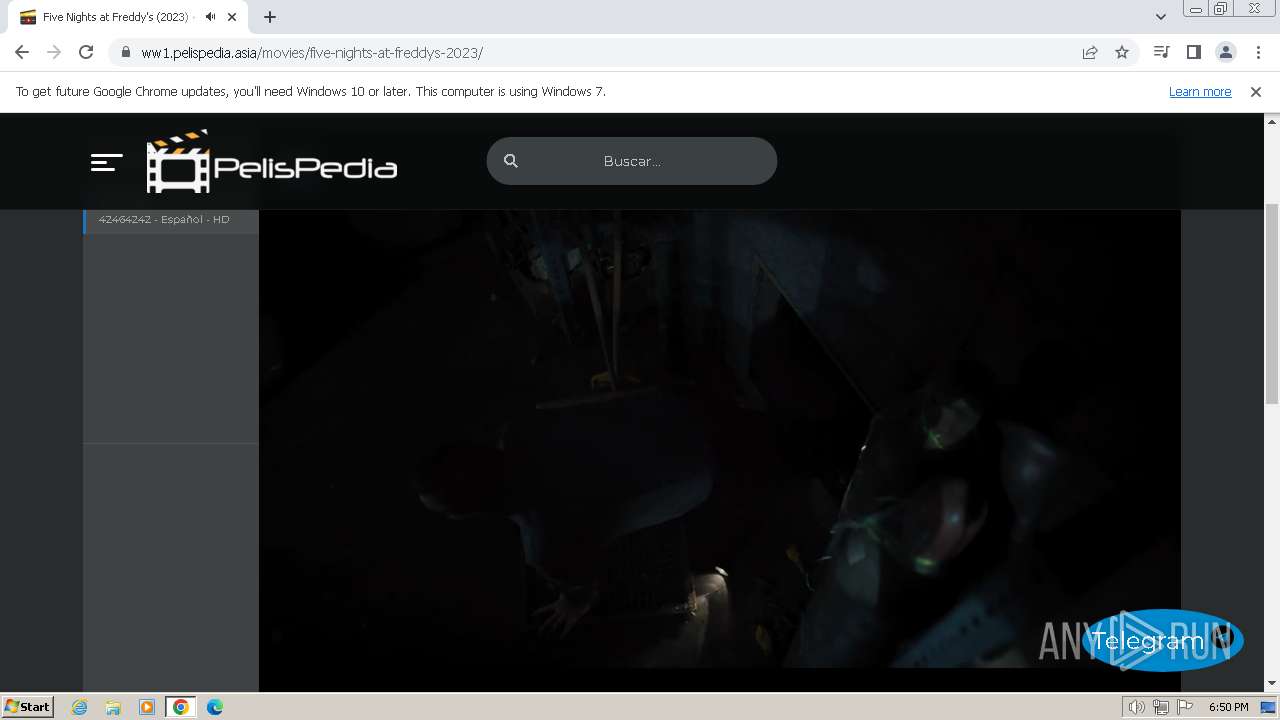The width and height of the screenshot is (1280, 720).
Task: Mute the Five Nights at Freddy's tab
Action: tap(210, 17)
